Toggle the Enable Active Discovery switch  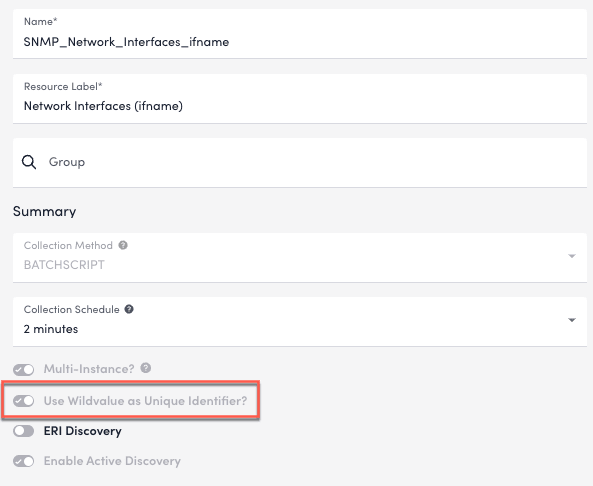23,461
